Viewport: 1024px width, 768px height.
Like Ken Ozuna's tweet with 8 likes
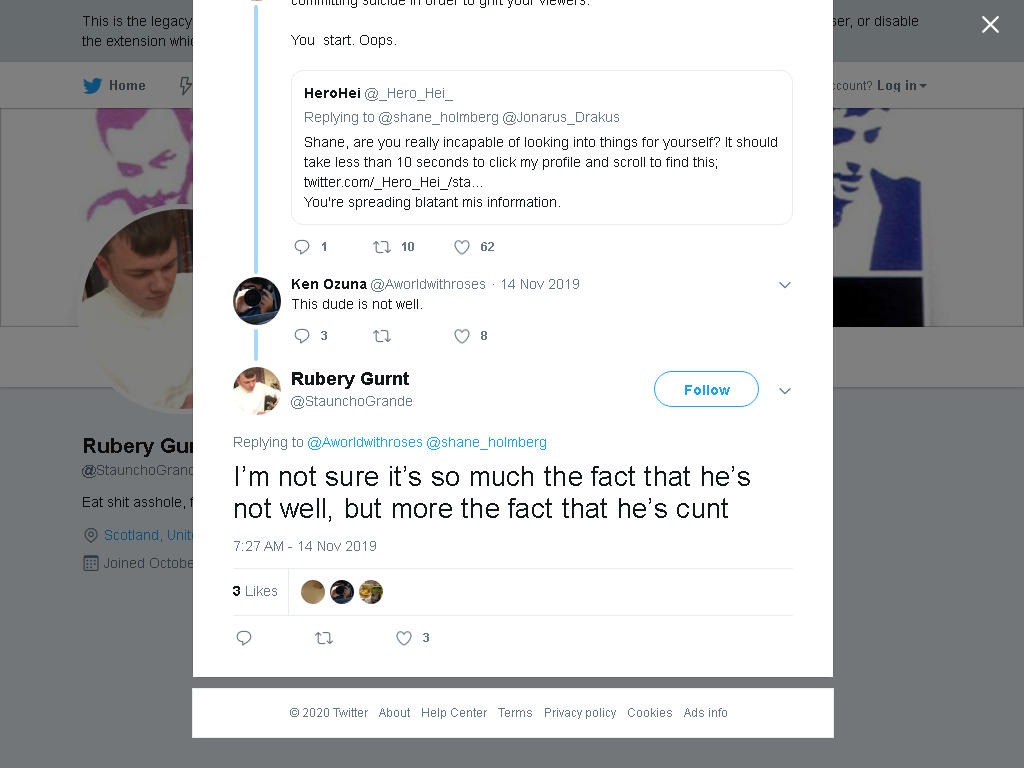coord(462,336)
